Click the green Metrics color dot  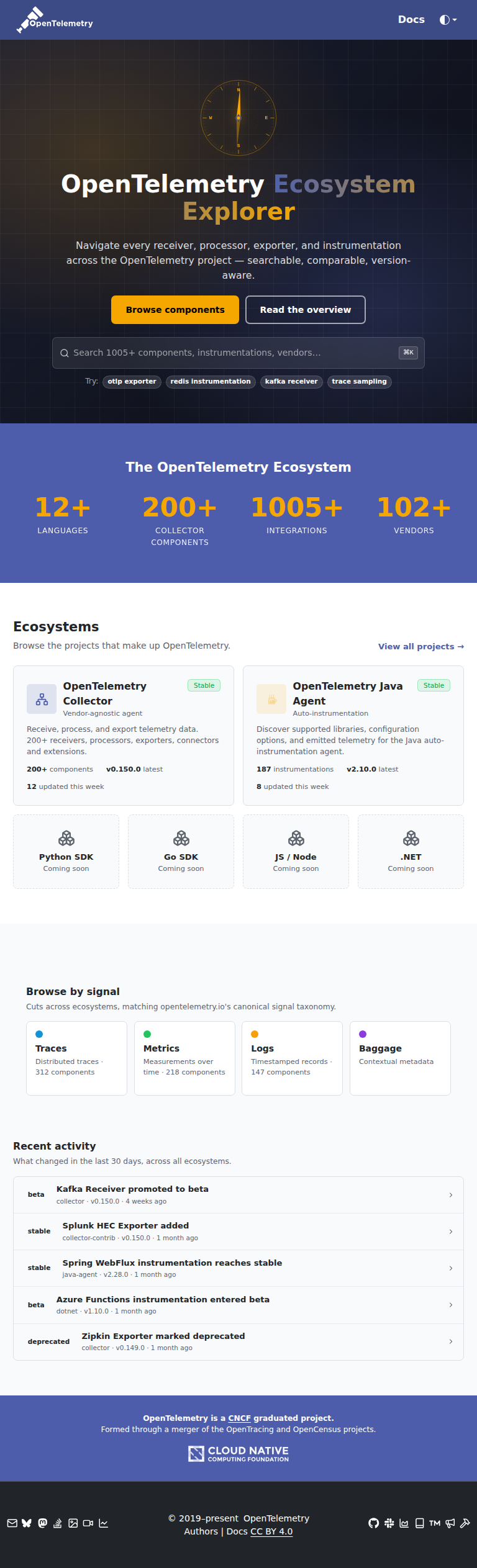click(147, 1034)
